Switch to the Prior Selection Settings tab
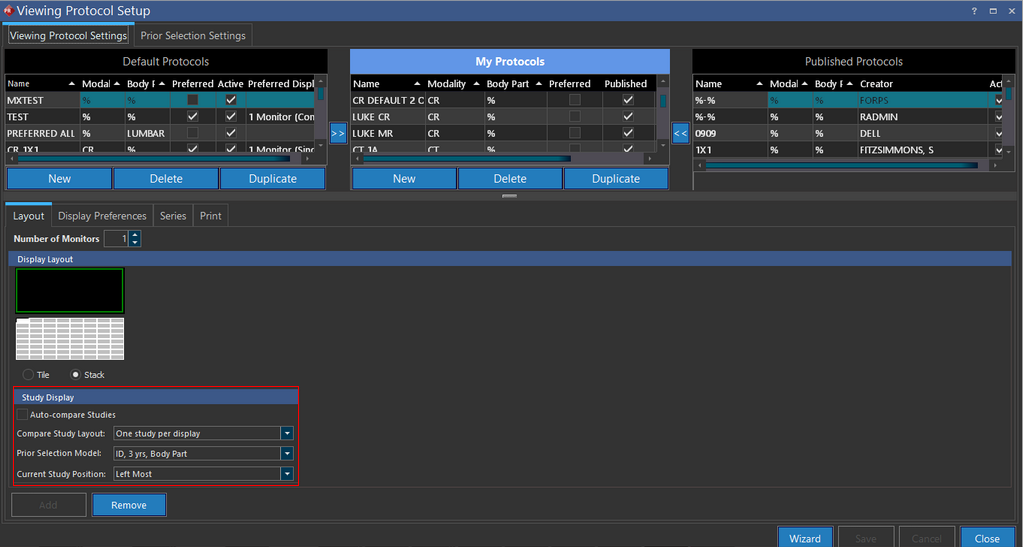Image resolution: width=1023 pixels, height=547 pixels. 193,36
